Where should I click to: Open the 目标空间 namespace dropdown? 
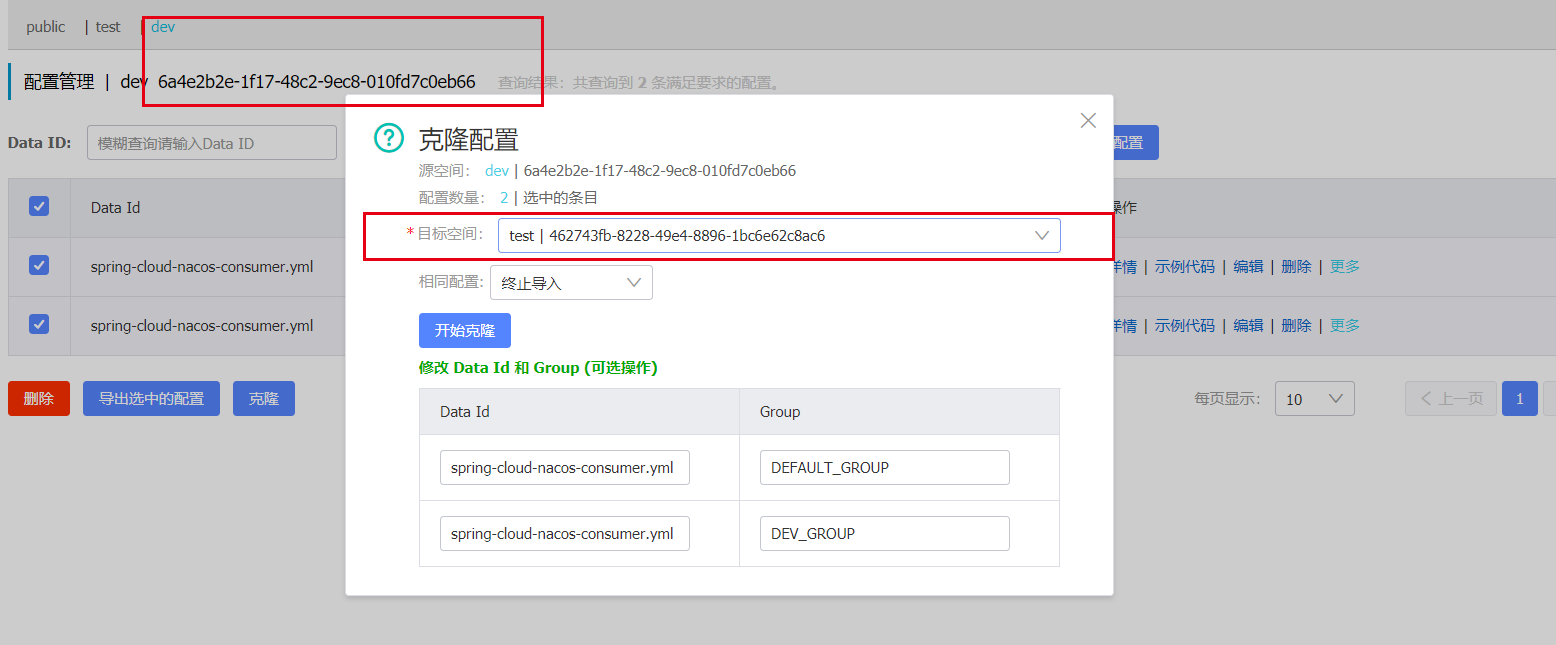(x=779, y=236)
